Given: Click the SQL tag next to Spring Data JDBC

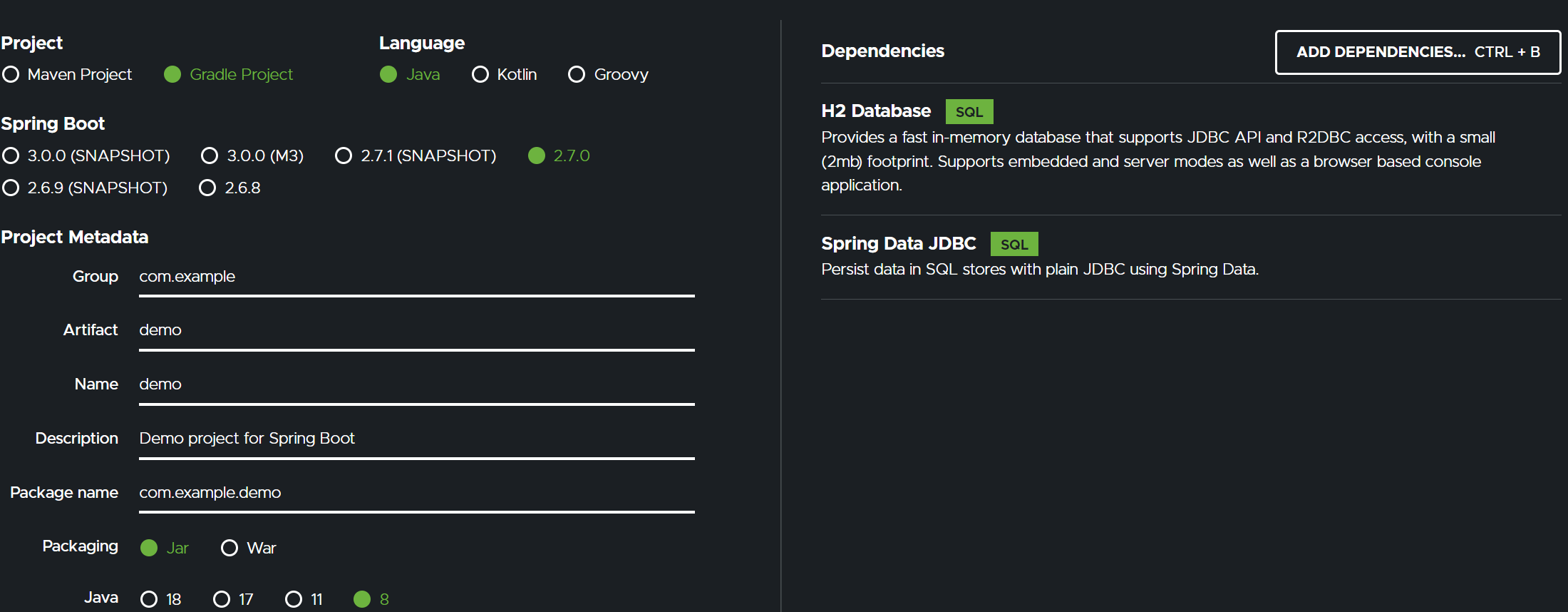Looking at the screenshot, I should click(1014, 244).
